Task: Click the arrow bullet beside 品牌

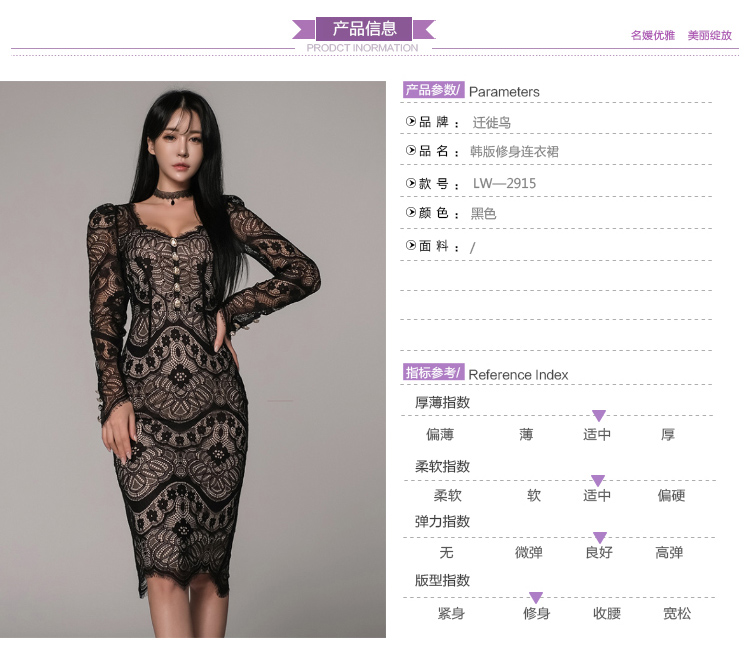Action: coord(410,121)
